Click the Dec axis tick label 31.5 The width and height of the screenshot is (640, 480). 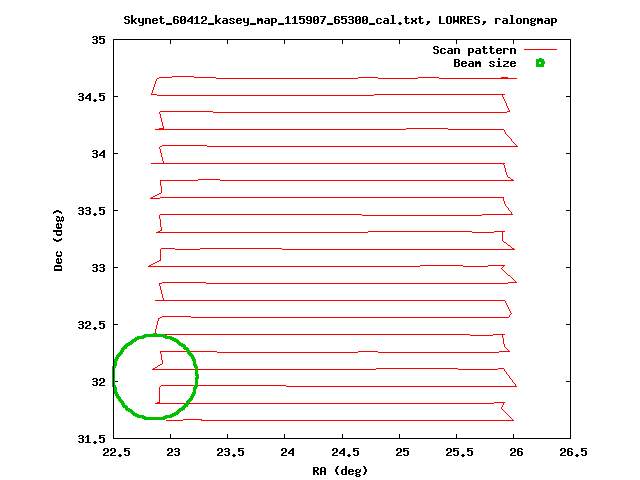91,439
